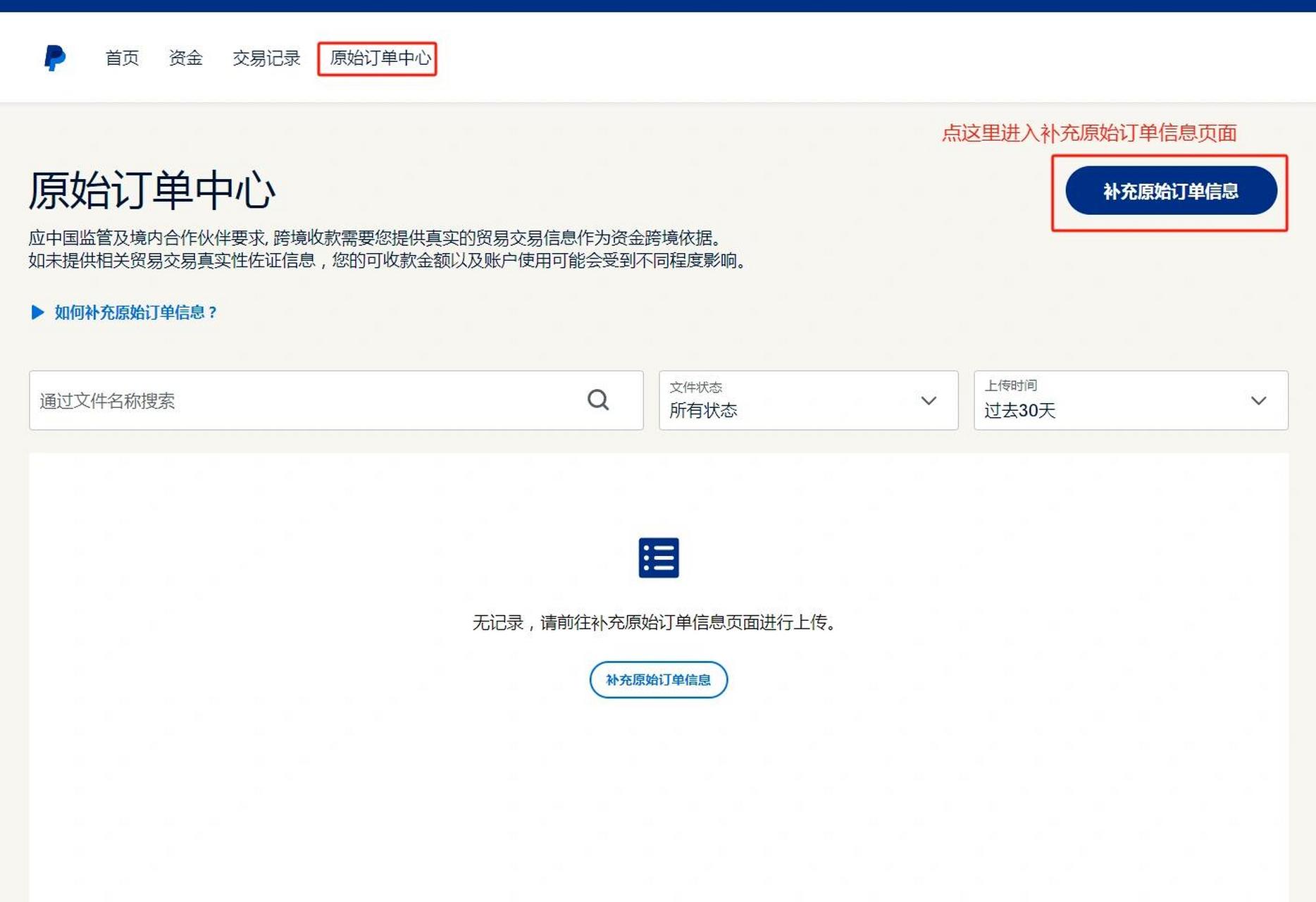The height and width of the screenshot is (902, 1316).
Task: Open the 文件状态 dropdown
Action: point(808,400)
